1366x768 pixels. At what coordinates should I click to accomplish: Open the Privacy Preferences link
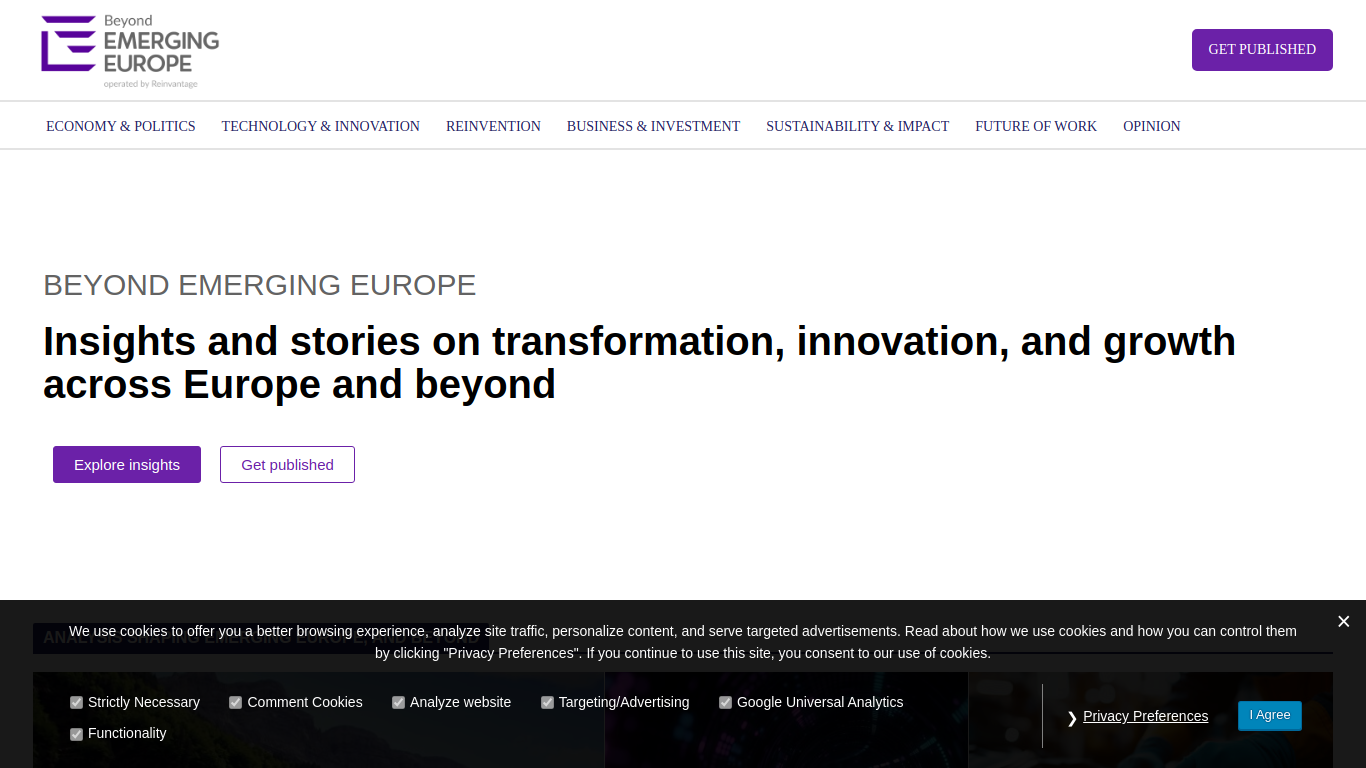click(x=1145, y=716)
